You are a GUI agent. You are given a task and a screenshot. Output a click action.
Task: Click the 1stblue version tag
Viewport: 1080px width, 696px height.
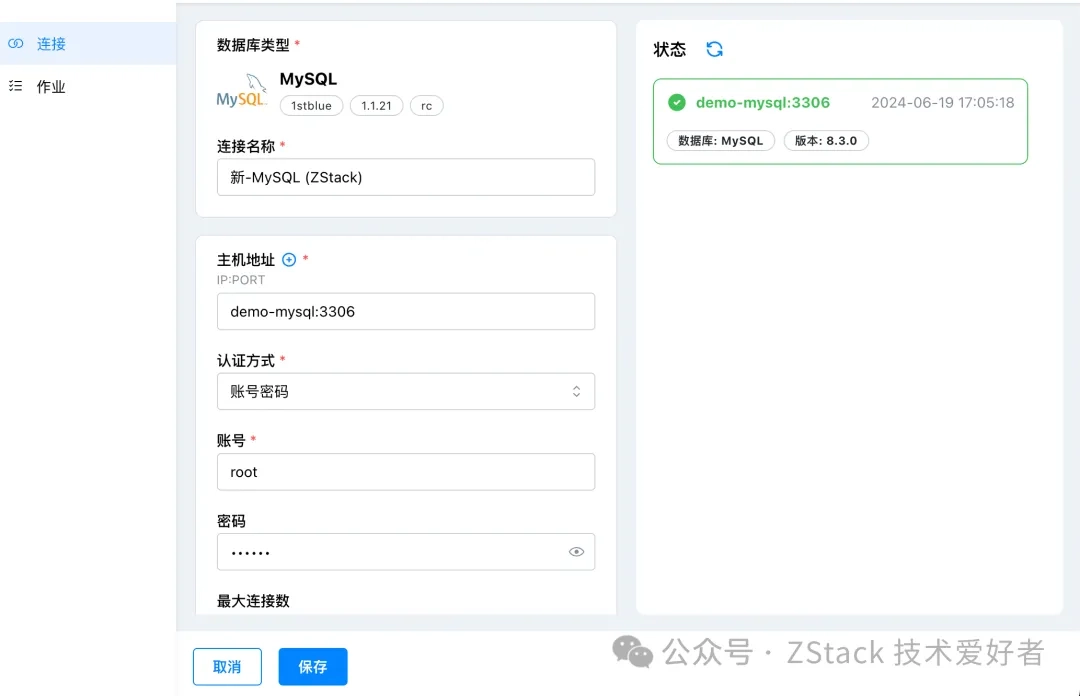pyautogui.click(x=311, y=105)
